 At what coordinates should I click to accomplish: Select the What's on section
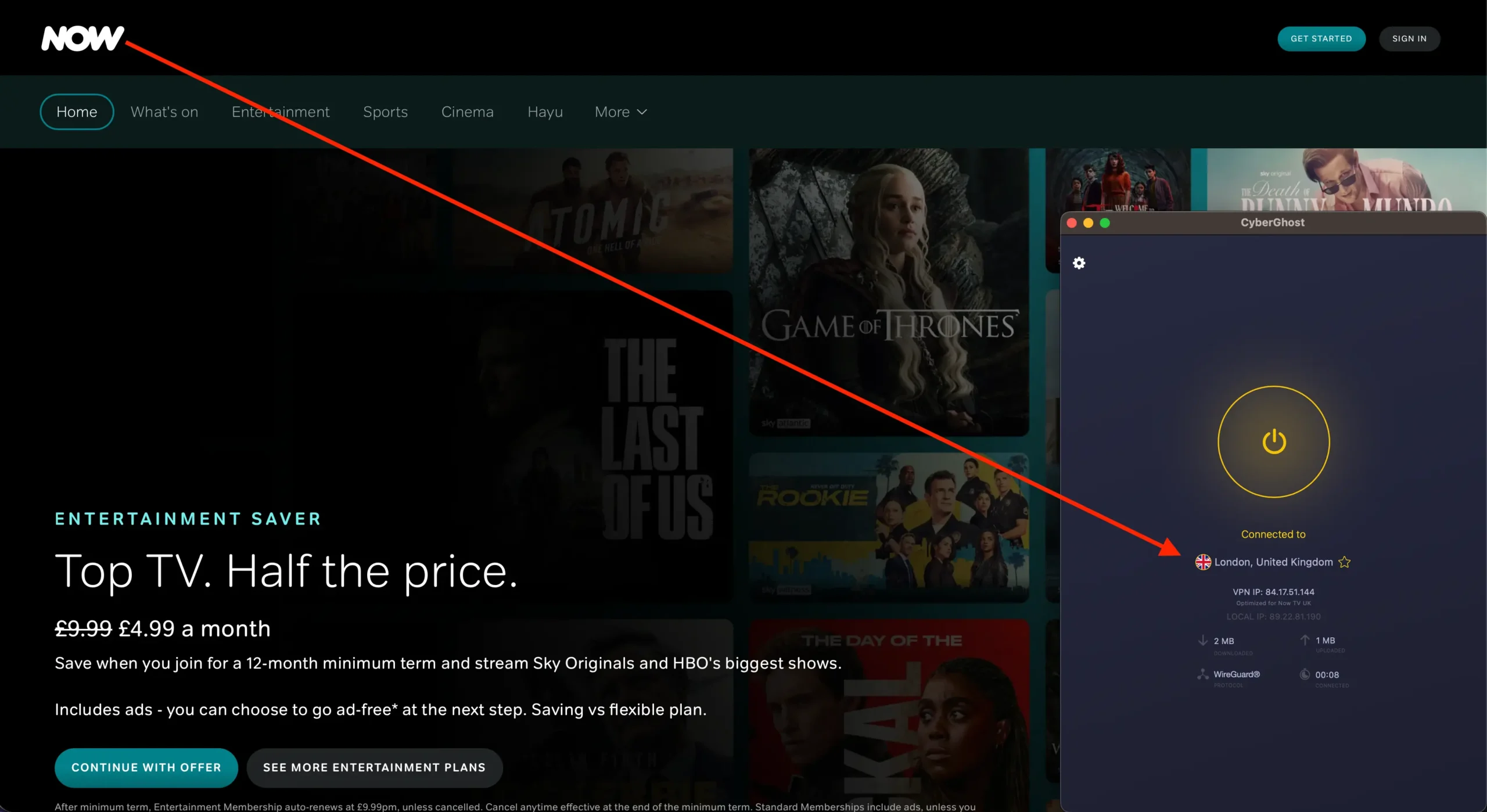pos(164,112)
